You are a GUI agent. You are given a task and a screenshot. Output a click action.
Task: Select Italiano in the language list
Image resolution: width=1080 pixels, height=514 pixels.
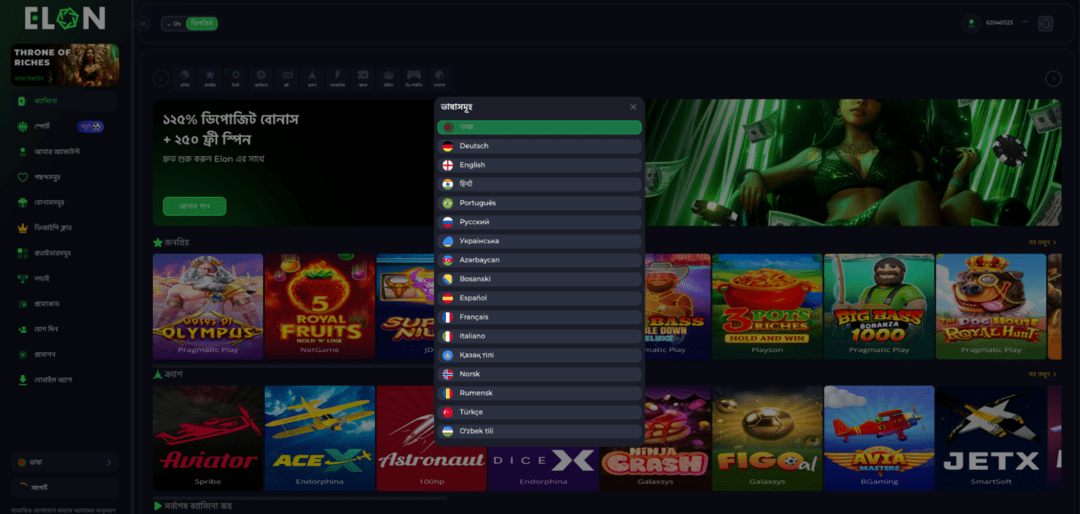[539, 336]
